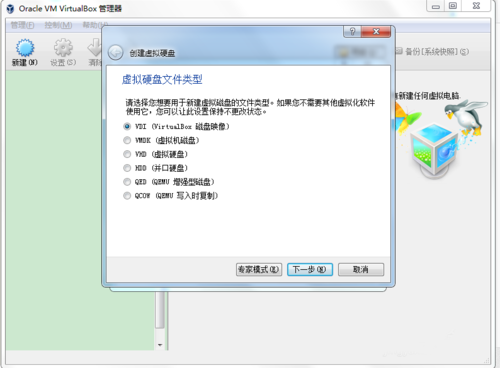Click the Expert Mode (专家模式) button
The height and width of the screenshot is (368, 500).
pyautogui.click(x=259, y=269)
